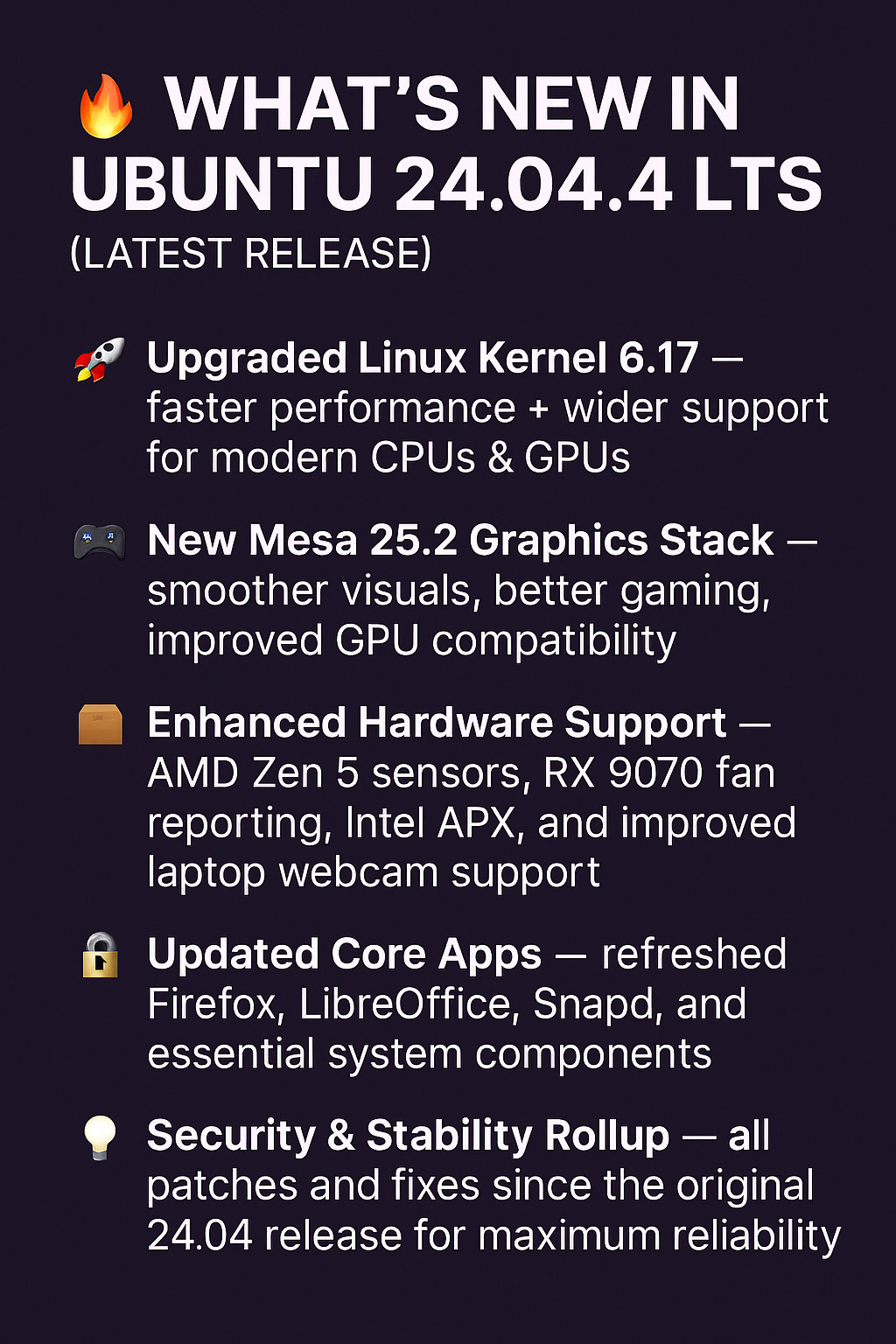896x1344 pixels.
Task: Click the text 'laptop webcam support'
Action: 374,873
